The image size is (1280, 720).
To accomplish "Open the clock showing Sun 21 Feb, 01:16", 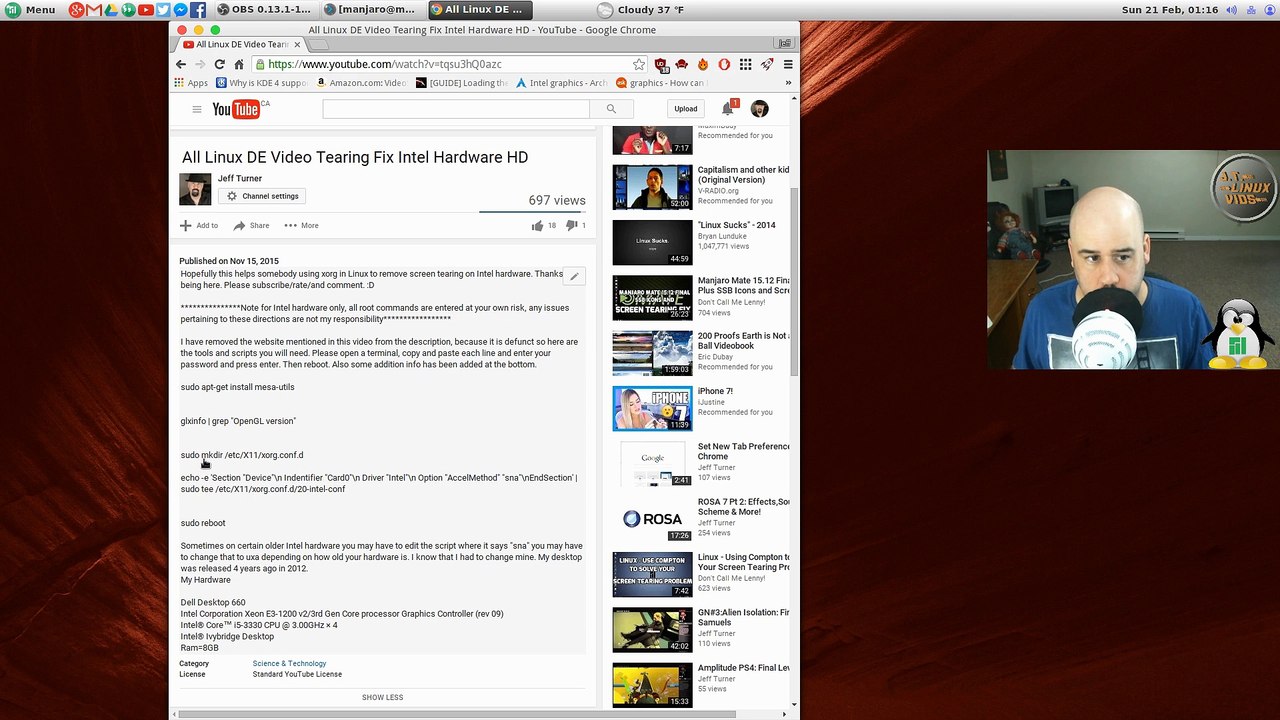I will point(1169,10).
